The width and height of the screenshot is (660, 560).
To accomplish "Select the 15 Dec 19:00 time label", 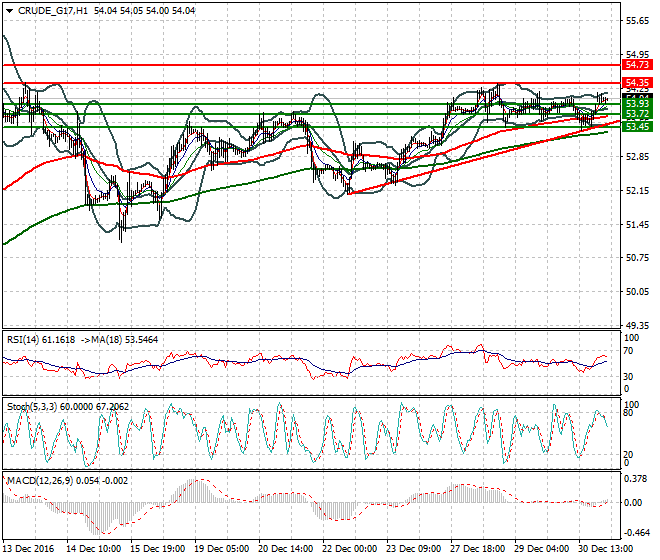I will [157, 549].
